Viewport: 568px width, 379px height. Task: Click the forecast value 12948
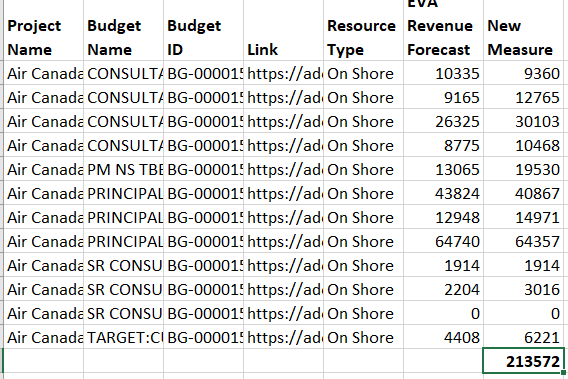pyautogui.click(x=444, y=217)
